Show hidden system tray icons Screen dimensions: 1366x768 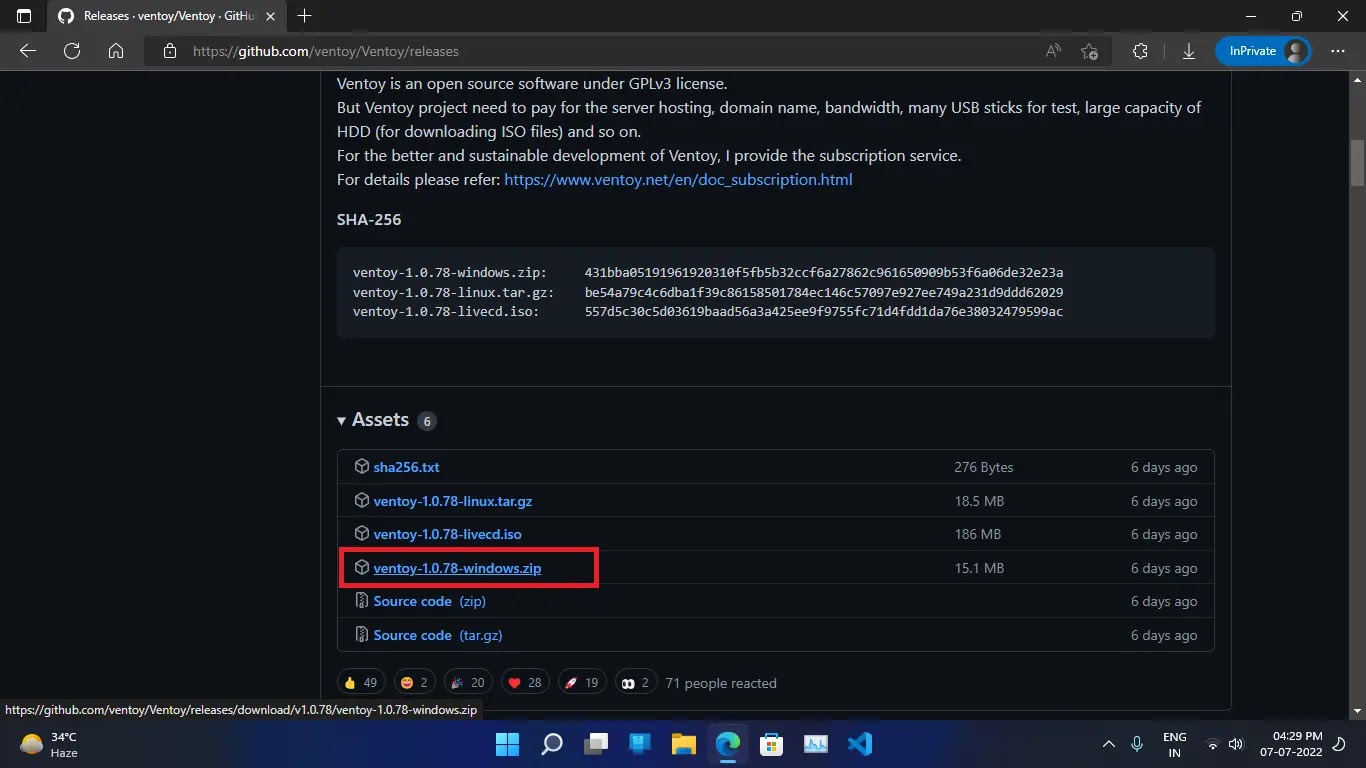coord(1108,744)
